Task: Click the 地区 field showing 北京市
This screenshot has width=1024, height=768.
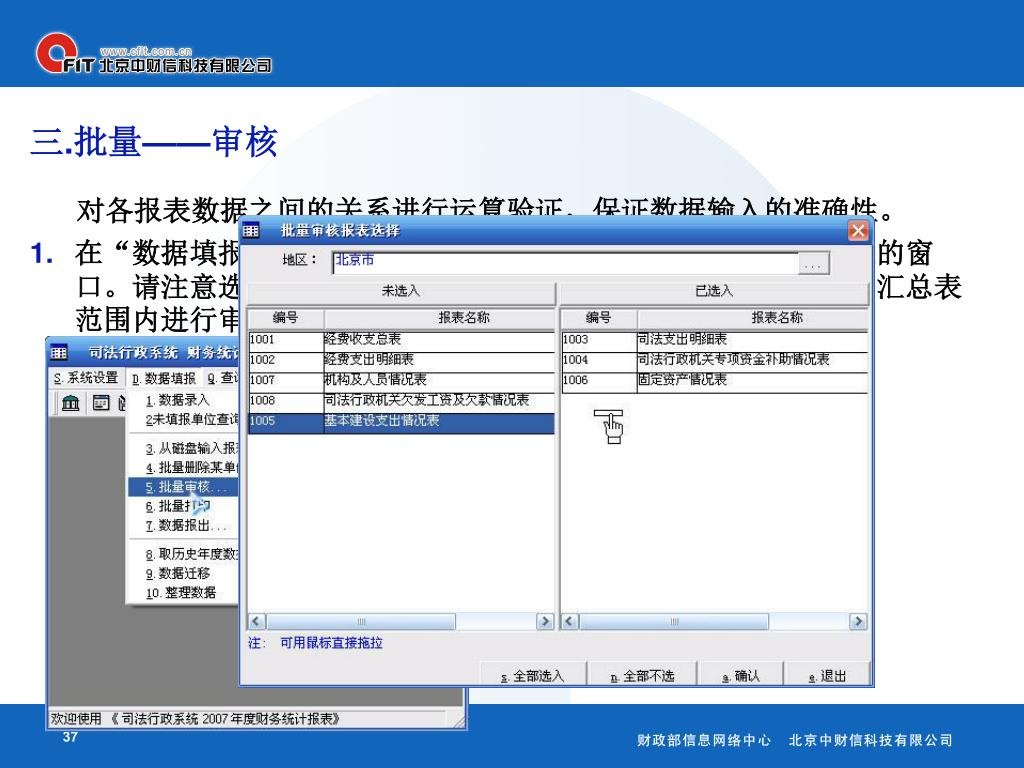Action: tap(566, 263)
